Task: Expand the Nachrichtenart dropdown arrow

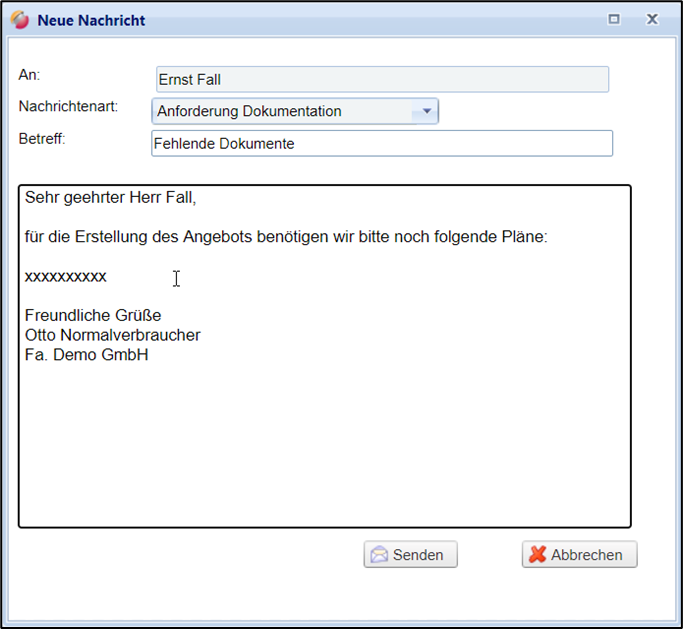Action: click(x=426, y=111)
